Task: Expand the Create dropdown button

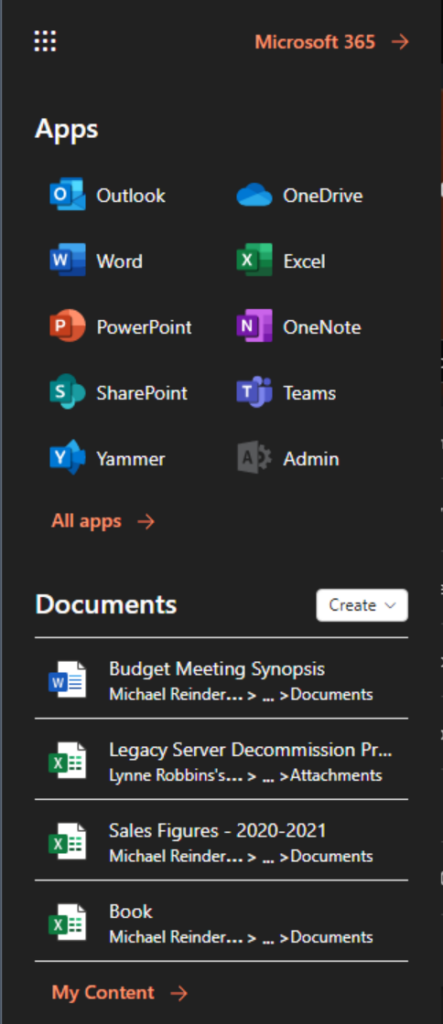Action: click(362, 605)
